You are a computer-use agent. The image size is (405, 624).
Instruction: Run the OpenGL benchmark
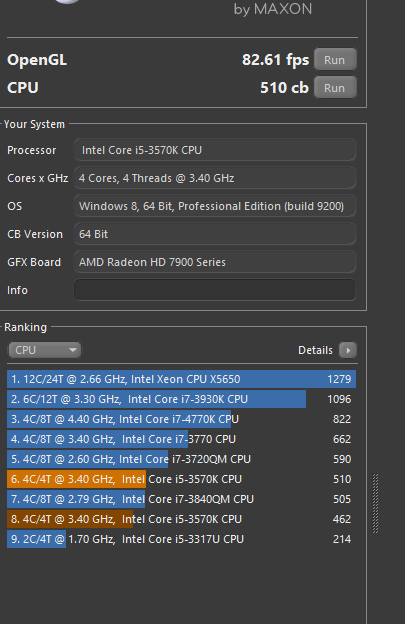click(335, 60)
